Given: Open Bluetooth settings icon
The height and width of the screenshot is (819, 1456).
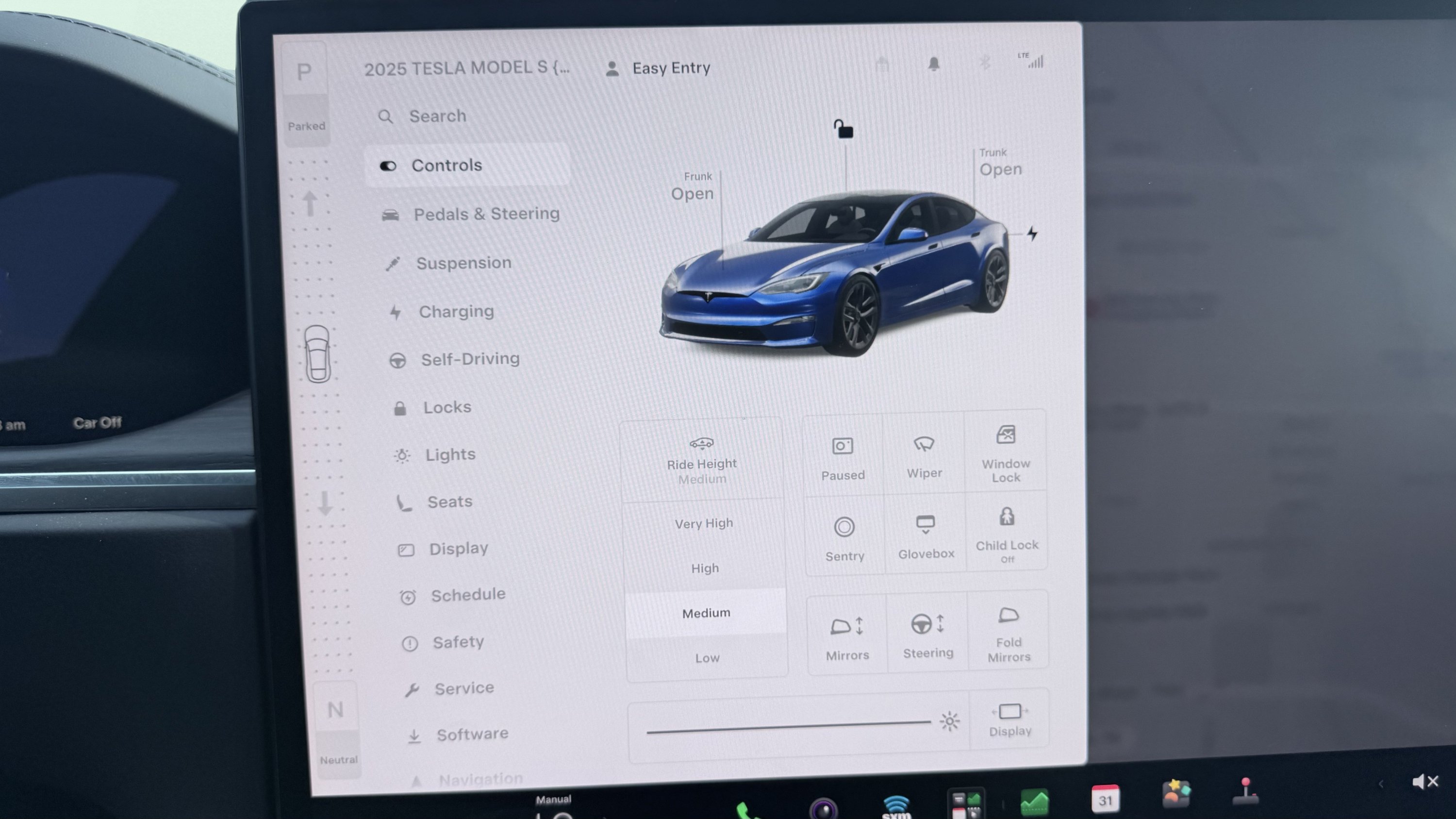Looking at the screenshot, I should 985,62.
